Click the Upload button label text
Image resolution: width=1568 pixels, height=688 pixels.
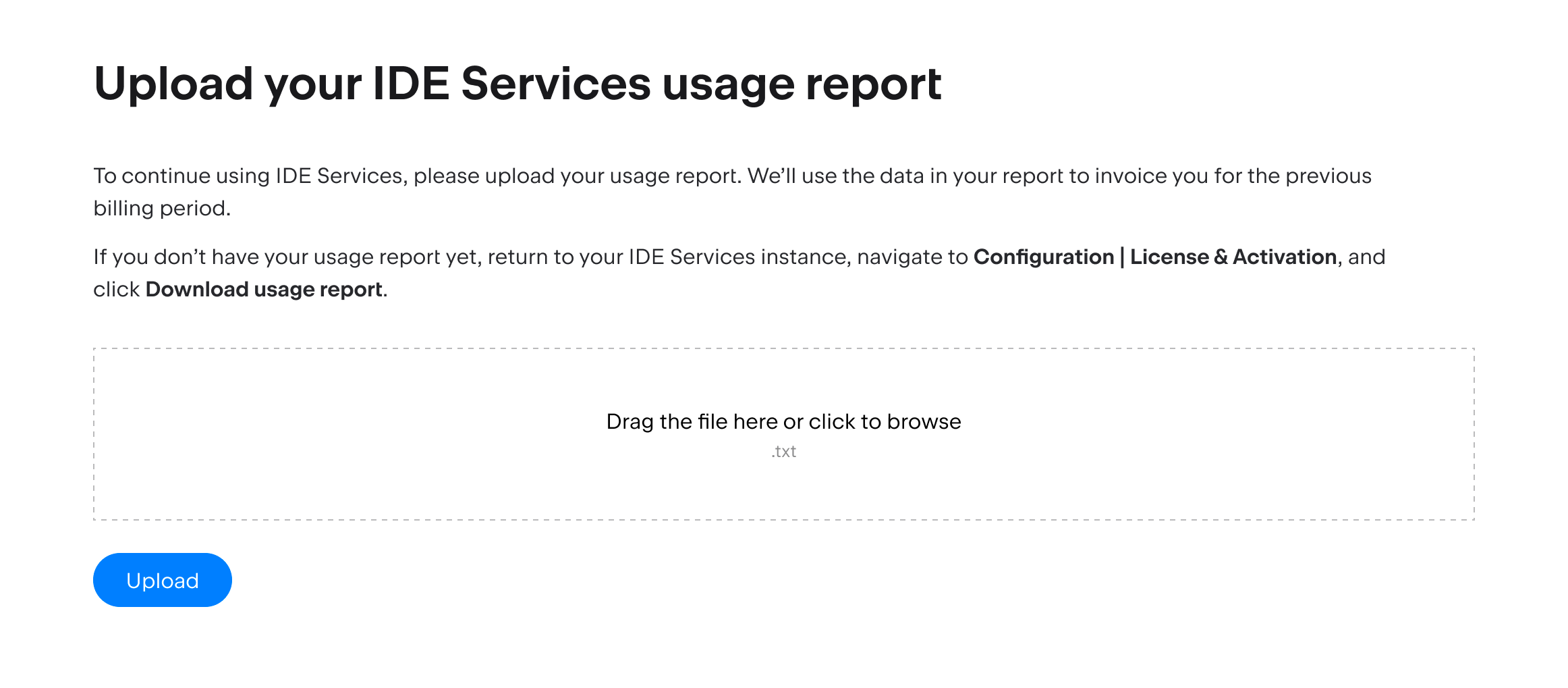point(162,579)
